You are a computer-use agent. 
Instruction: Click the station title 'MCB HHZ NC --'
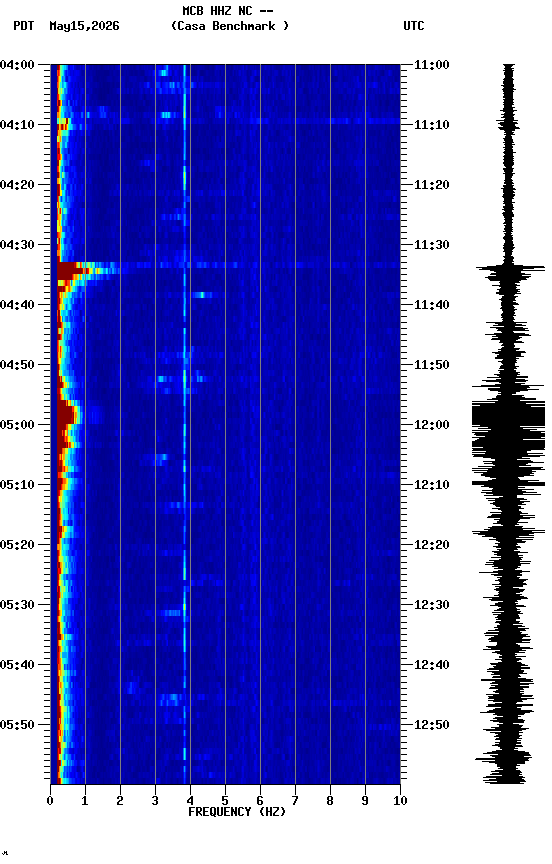point(228,11)
